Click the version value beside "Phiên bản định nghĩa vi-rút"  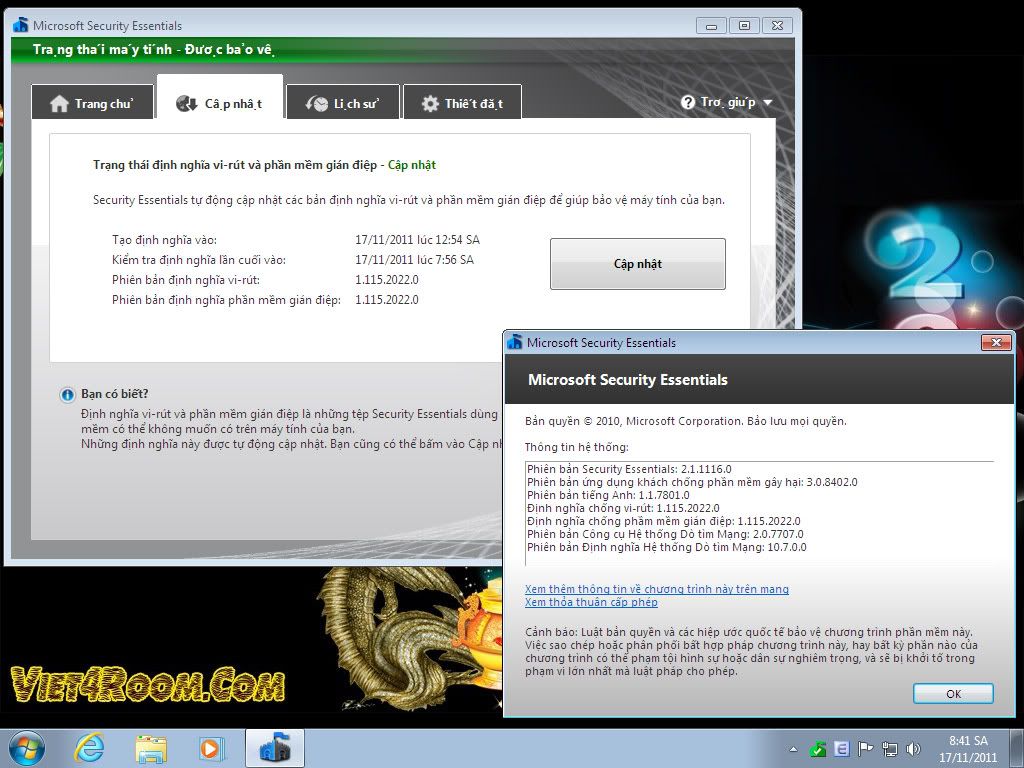coord(387,280)
